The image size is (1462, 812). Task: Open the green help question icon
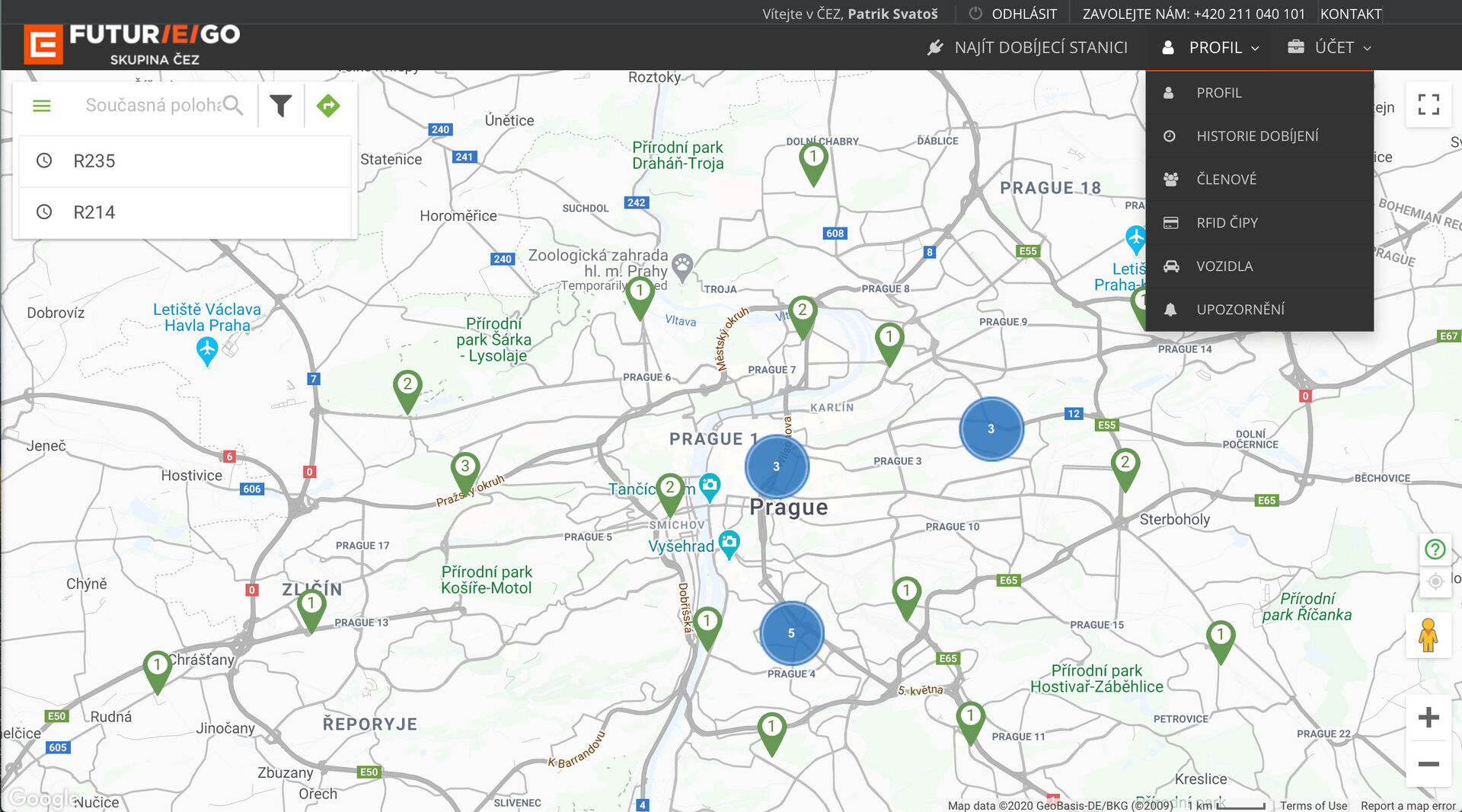point(1435,549)
